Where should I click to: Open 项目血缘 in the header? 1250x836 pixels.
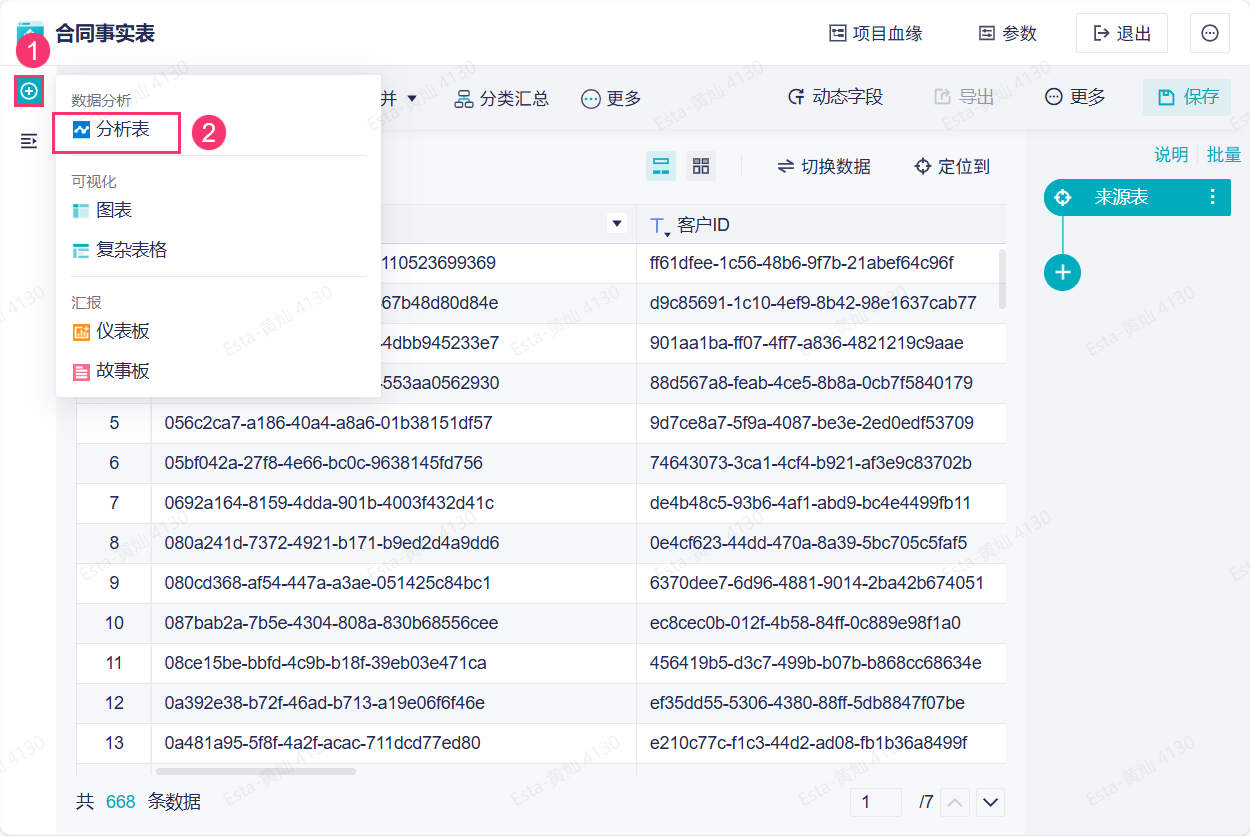tap(876, 33)
